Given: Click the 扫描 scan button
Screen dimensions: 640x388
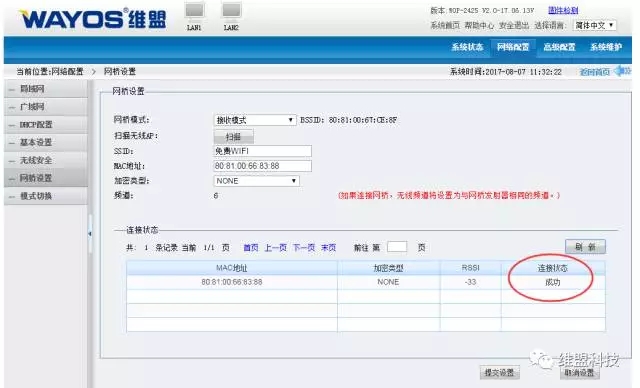Looking at the screenshot, I should [233, 137].
